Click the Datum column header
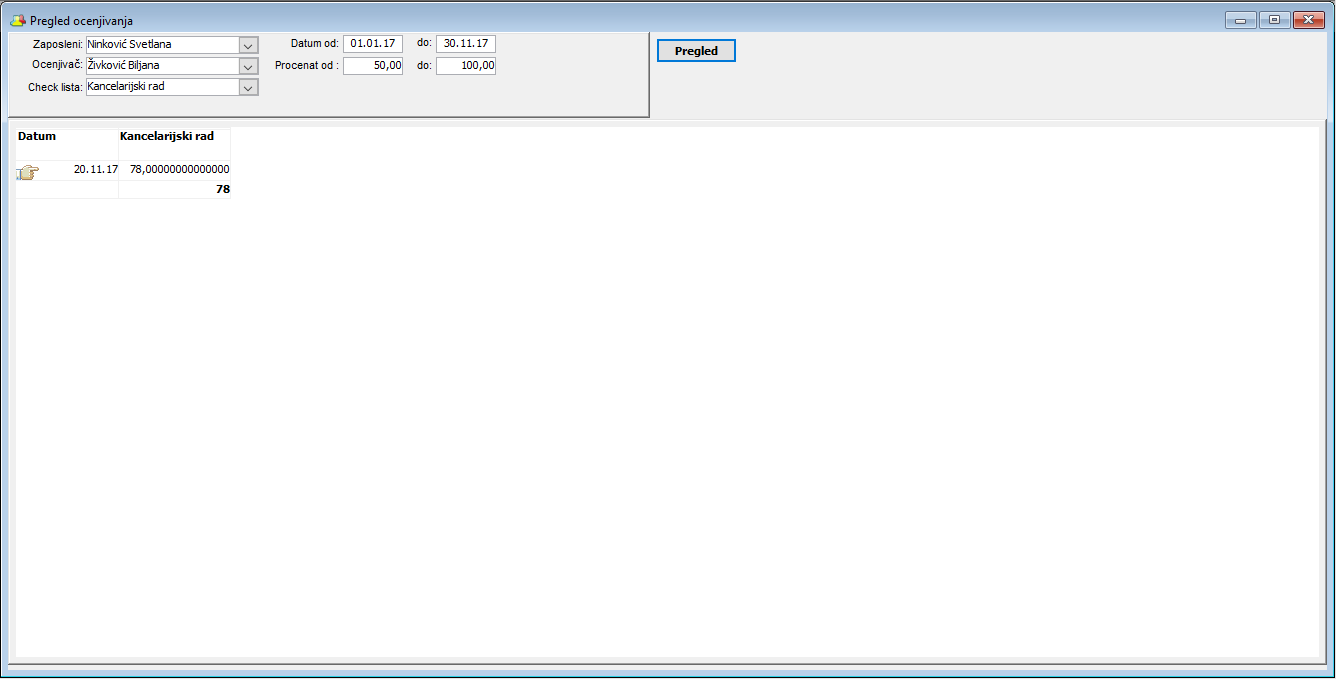Screen dimensions: 1336x679 (x=66, y=137)
